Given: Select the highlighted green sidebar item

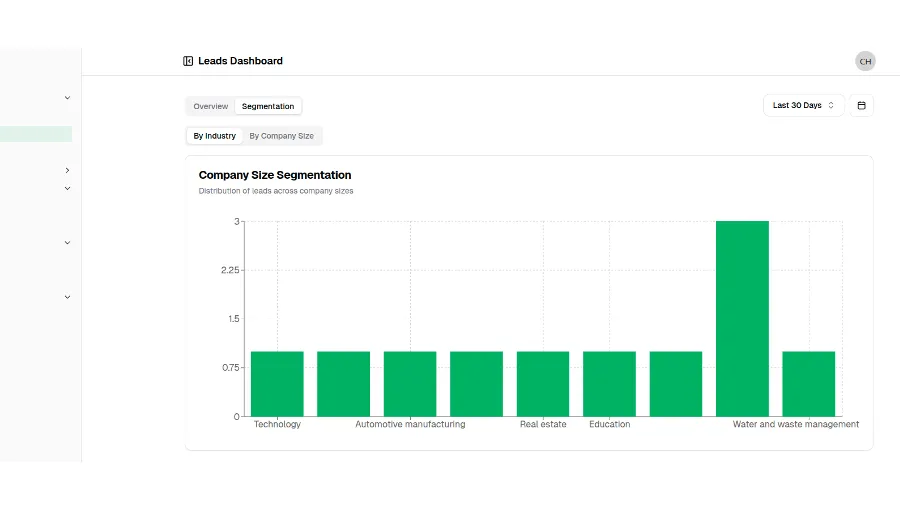Looking at the screenshot, I should [36, 134].
